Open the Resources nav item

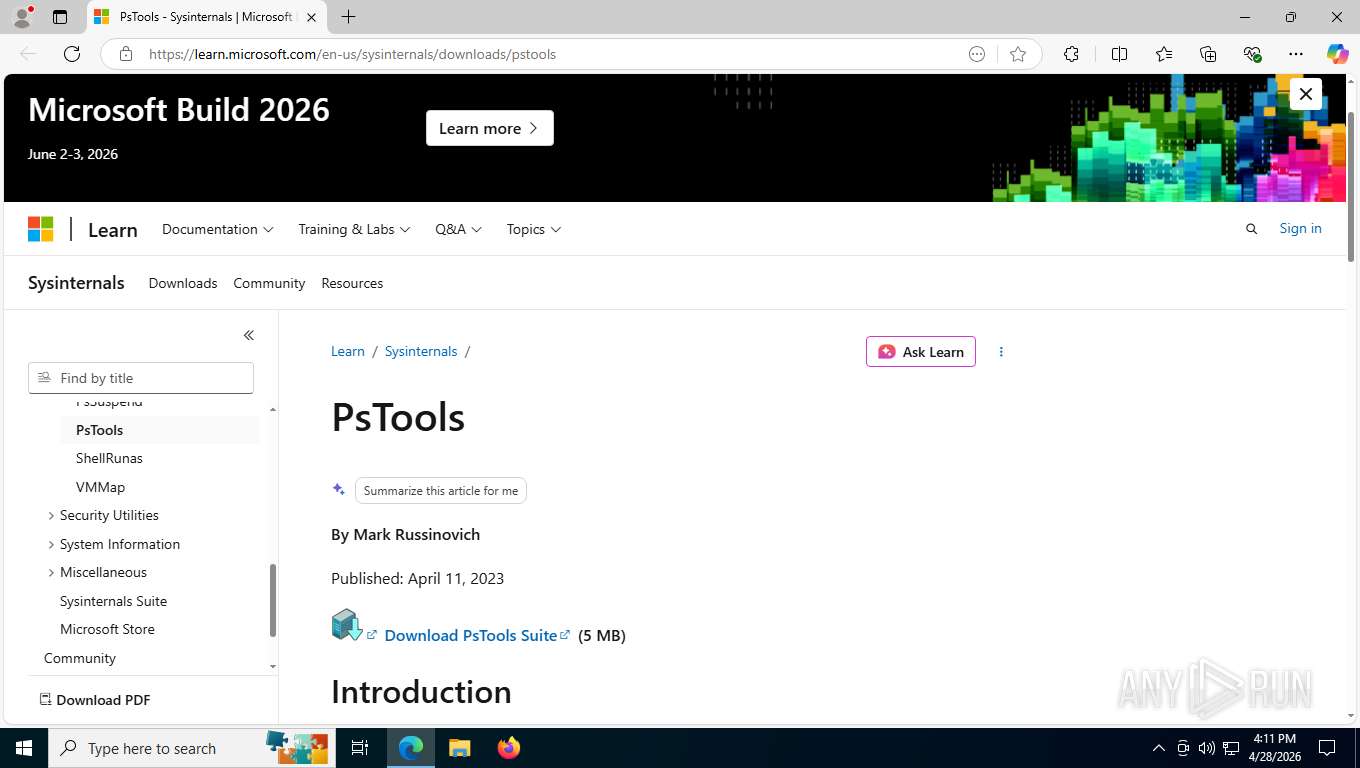[x=352, y=283]
